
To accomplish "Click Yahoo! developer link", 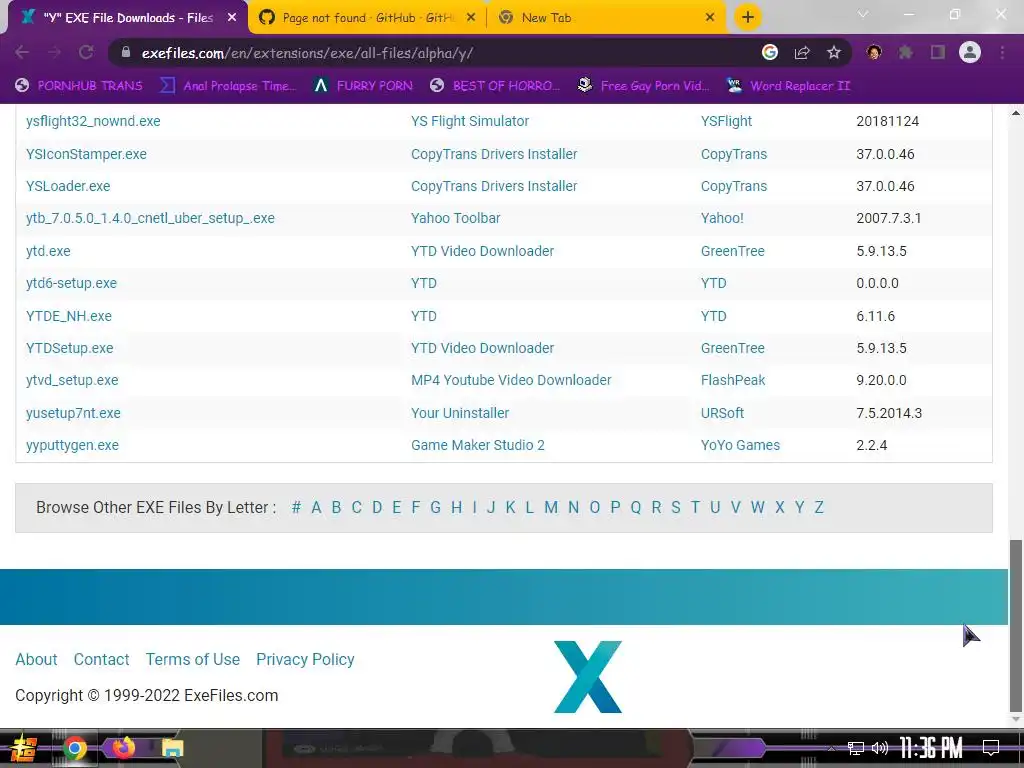I will 722,218.
